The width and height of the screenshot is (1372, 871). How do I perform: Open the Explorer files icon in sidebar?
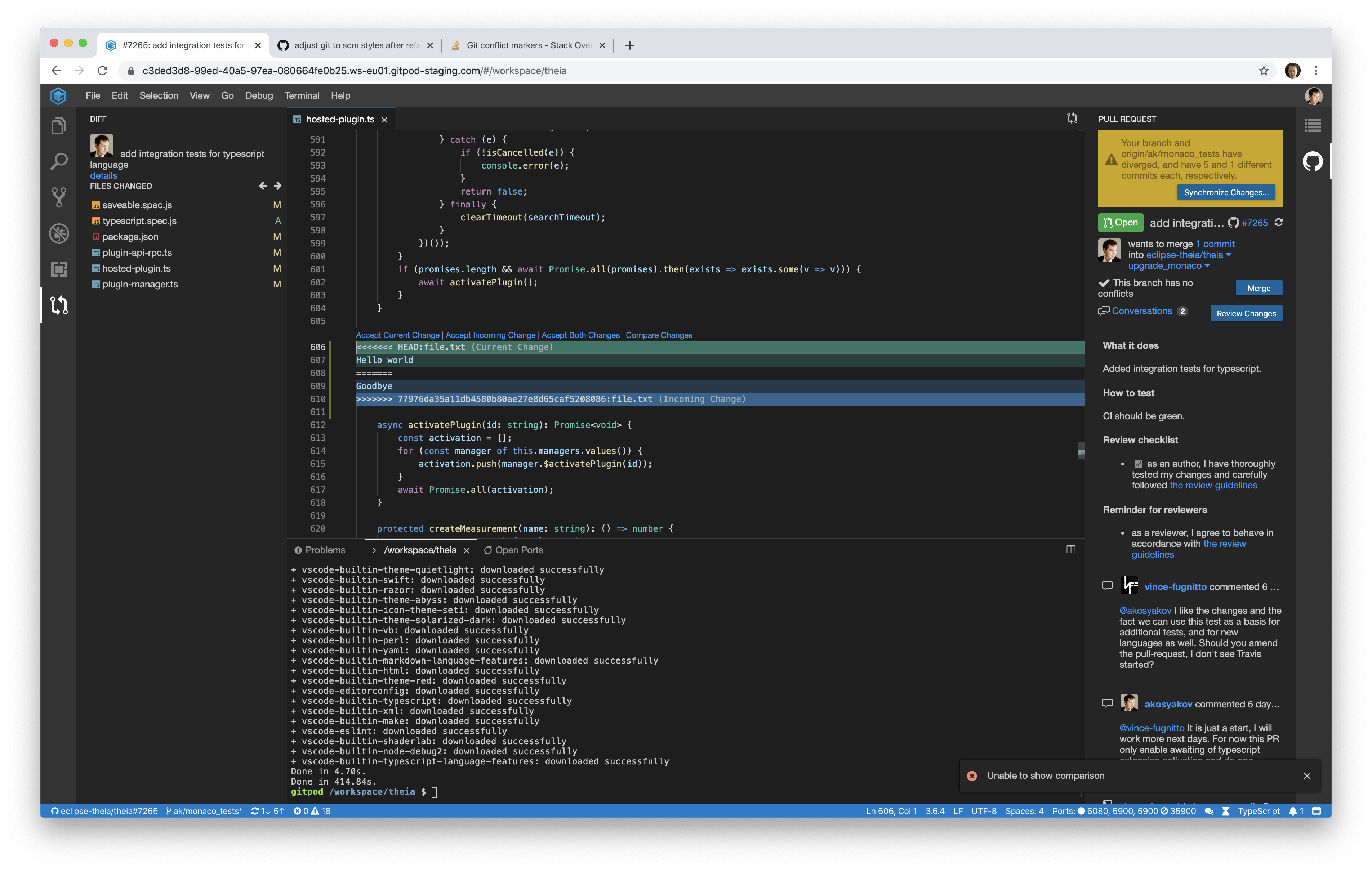(x=59, y=126)
